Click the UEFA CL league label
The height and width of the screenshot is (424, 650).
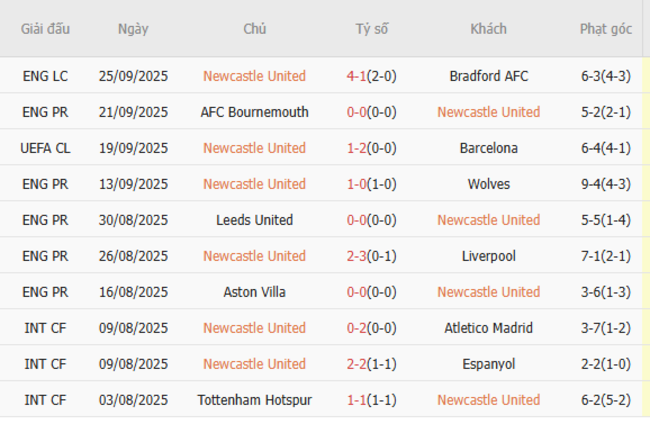tap(46, 148)
